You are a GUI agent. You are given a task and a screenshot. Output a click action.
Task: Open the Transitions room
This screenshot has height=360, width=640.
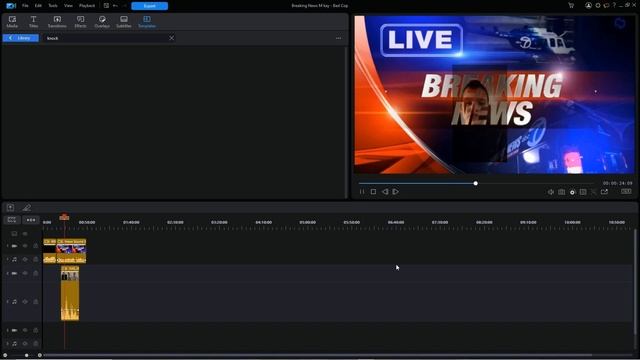point(57,22)
